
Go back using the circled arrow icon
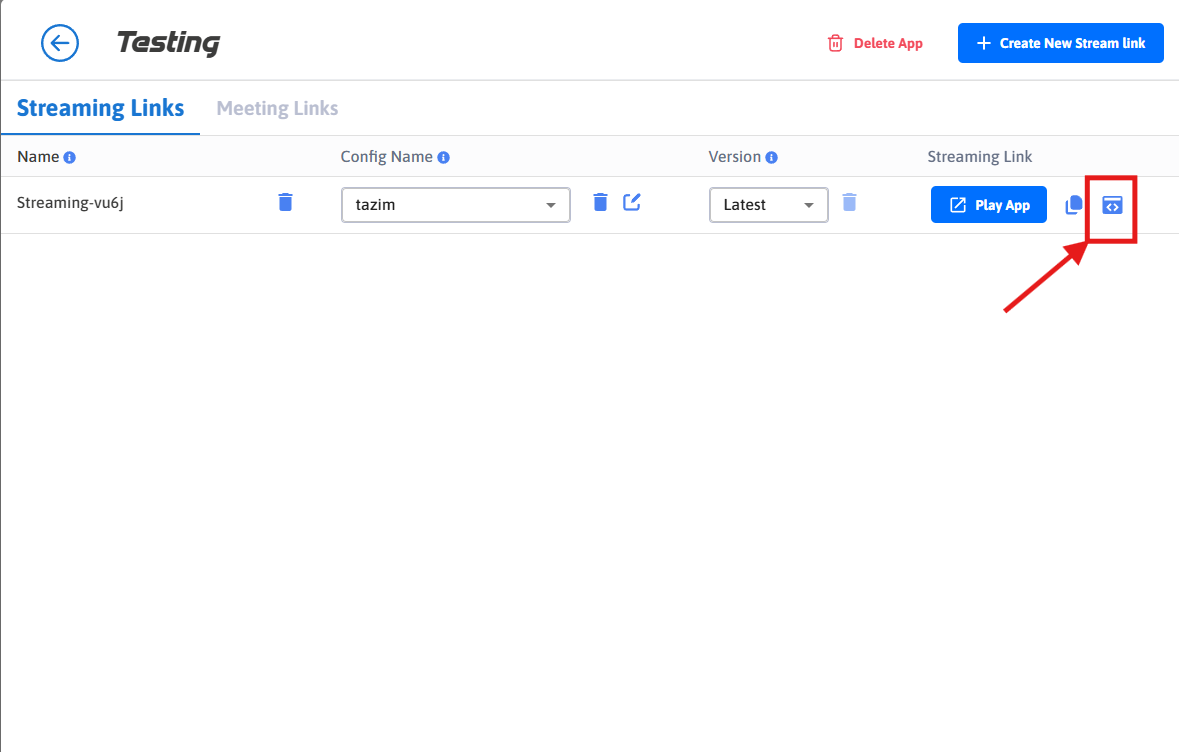point(59,43)
